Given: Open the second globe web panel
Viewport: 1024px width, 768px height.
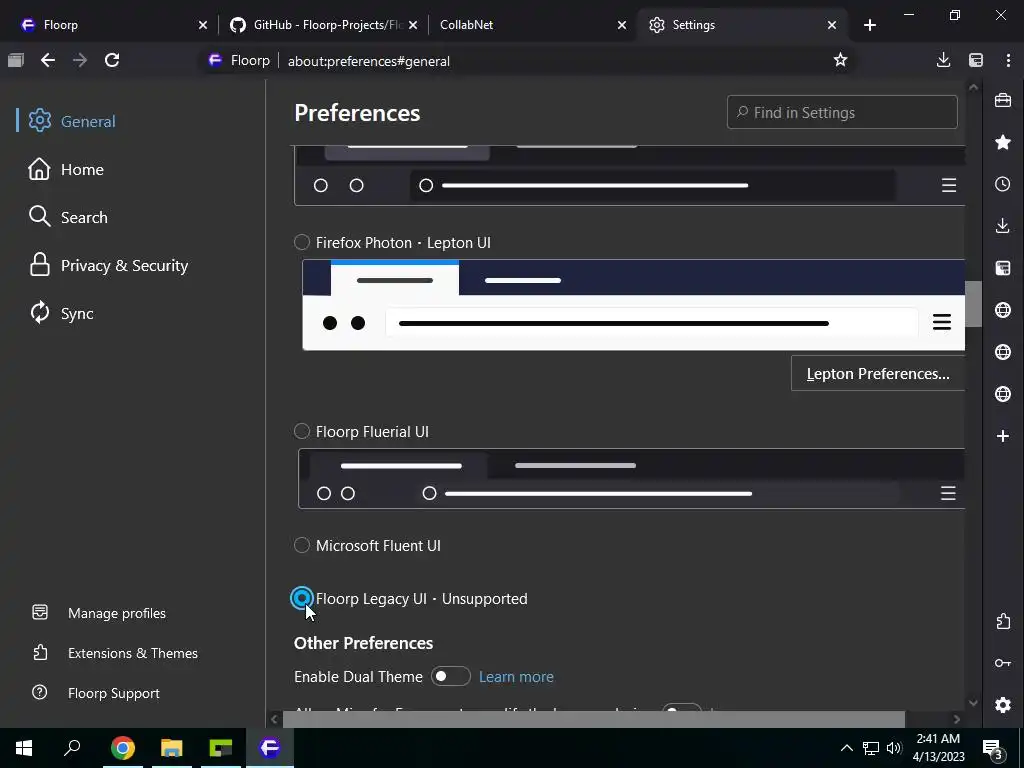Looking at the screenshot, I should [1002, 352].
